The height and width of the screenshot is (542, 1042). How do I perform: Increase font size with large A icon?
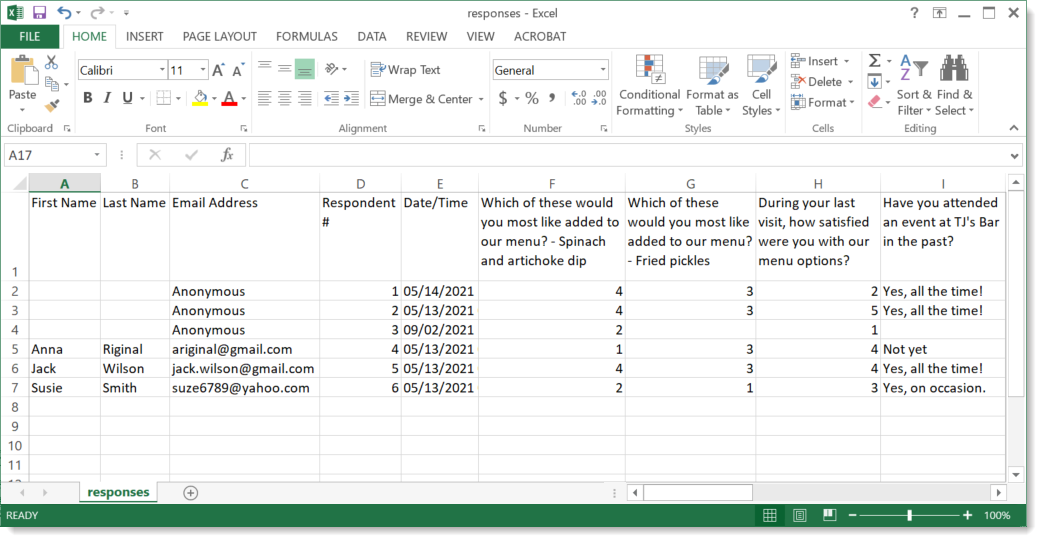(218, 70)
